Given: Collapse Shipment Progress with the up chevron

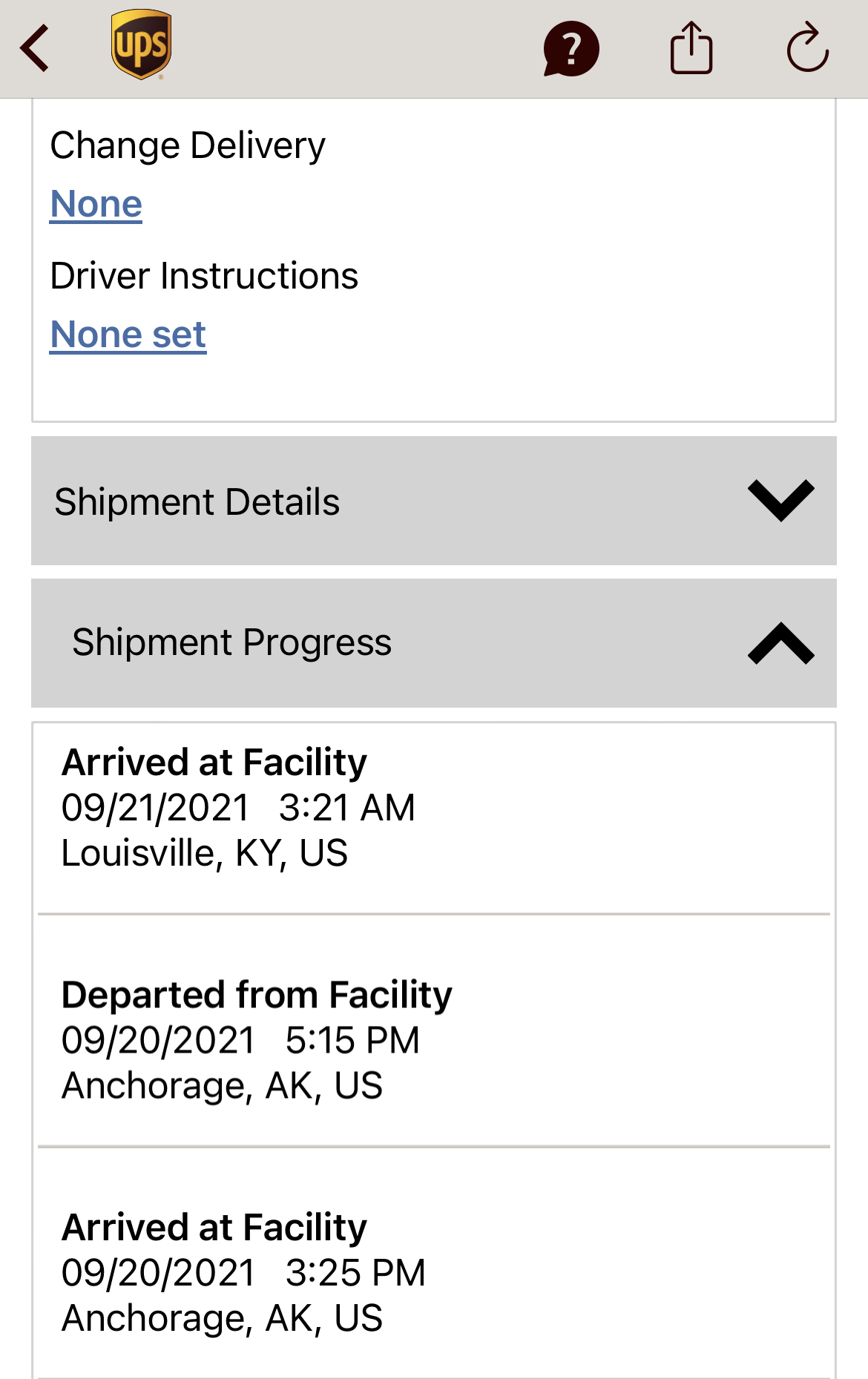Looking at the screenshot, I should [x=780, y=643].
